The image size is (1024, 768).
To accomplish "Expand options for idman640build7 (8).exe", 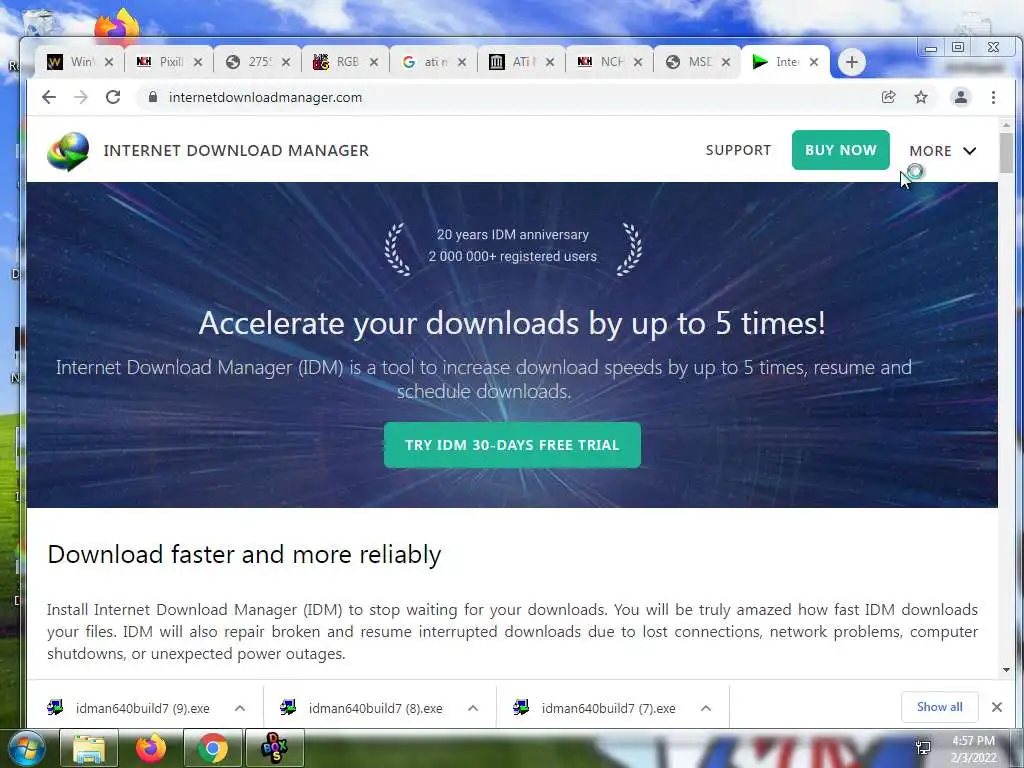I will click(473, 708).
